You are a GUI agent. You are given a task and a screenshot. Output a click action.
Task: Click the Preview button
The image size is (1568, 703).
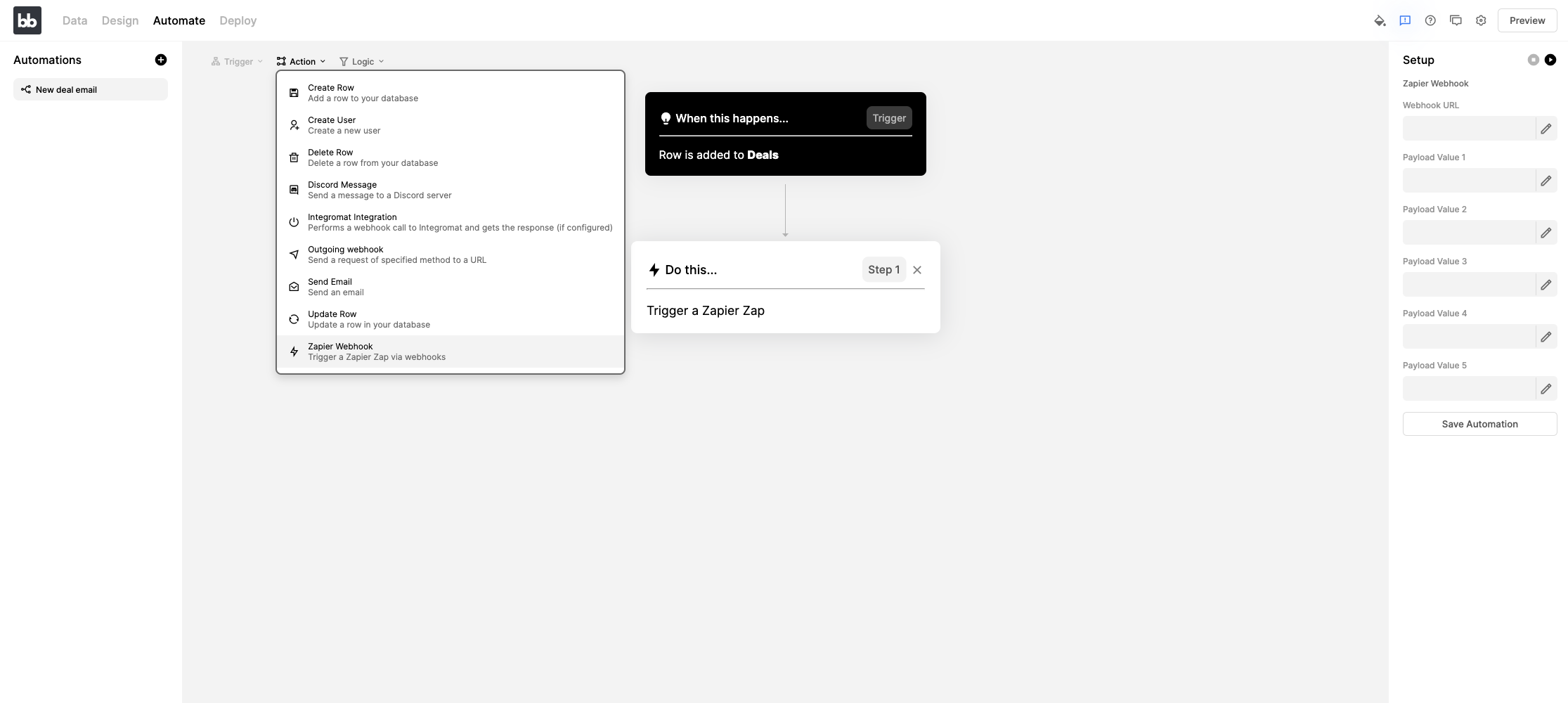[1527, 20]
